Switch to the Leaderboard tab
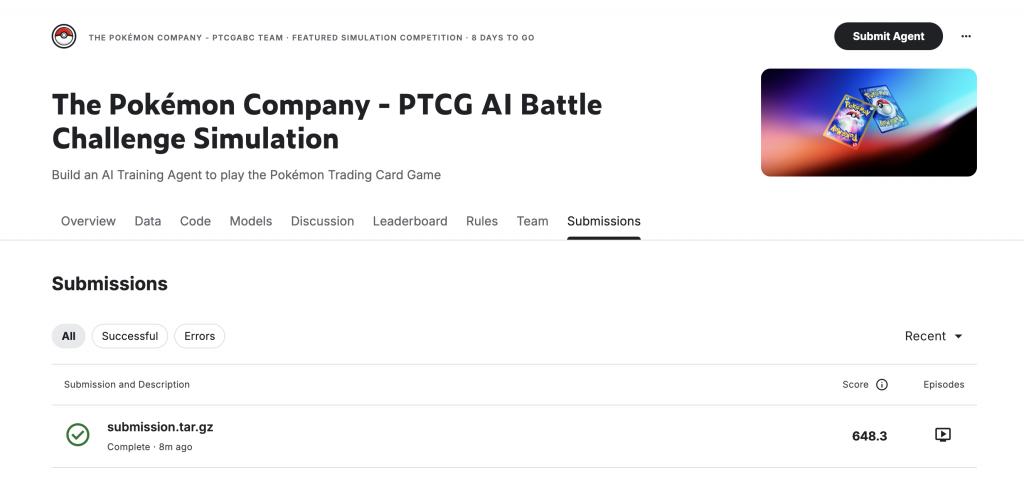Viewport: 1024px width, 491px height. pyautogui.click(x=410, y=221)
